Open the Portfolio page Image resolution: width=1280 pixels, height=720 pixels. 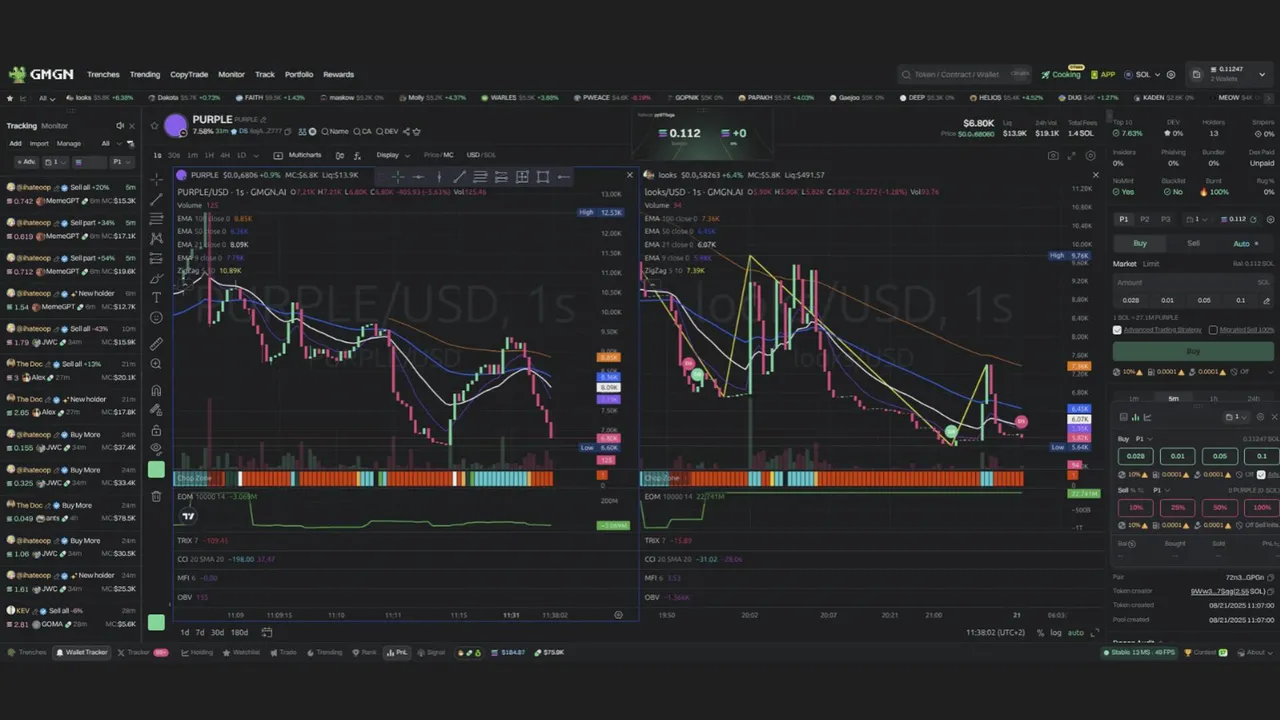click(299, 74)
